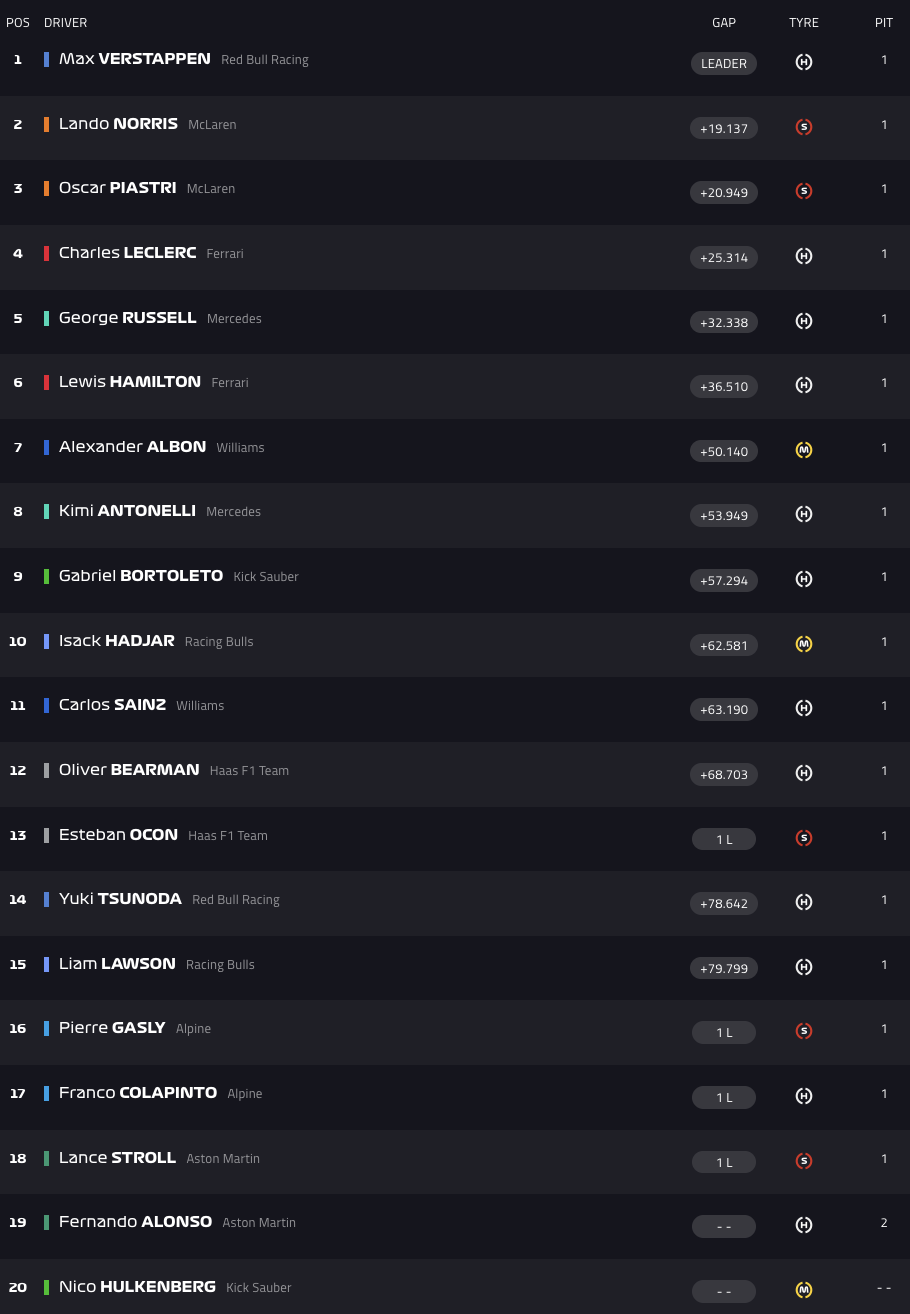
Task: Click Stroll's soft tyre icon
Action: click(x=804, y=1161)
